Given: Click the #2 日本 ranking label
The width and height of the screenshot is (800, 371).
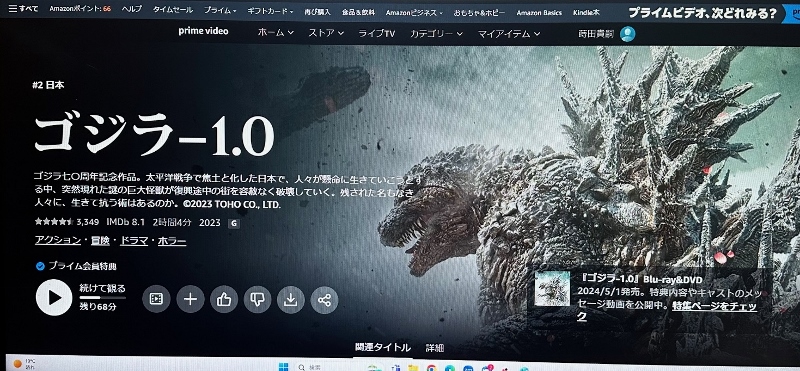Looking at the screenshot, I should pos(48,85).
